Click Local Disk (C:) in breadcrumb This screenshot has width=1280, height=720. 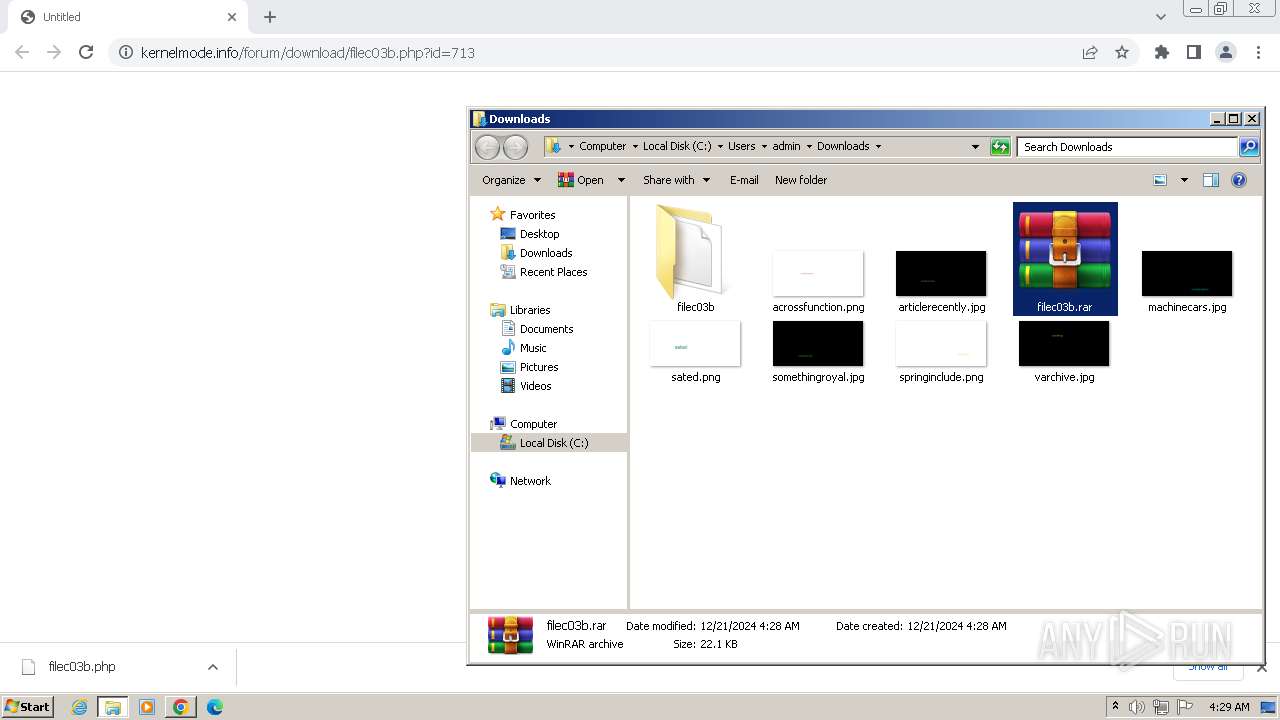coord(677,146)
